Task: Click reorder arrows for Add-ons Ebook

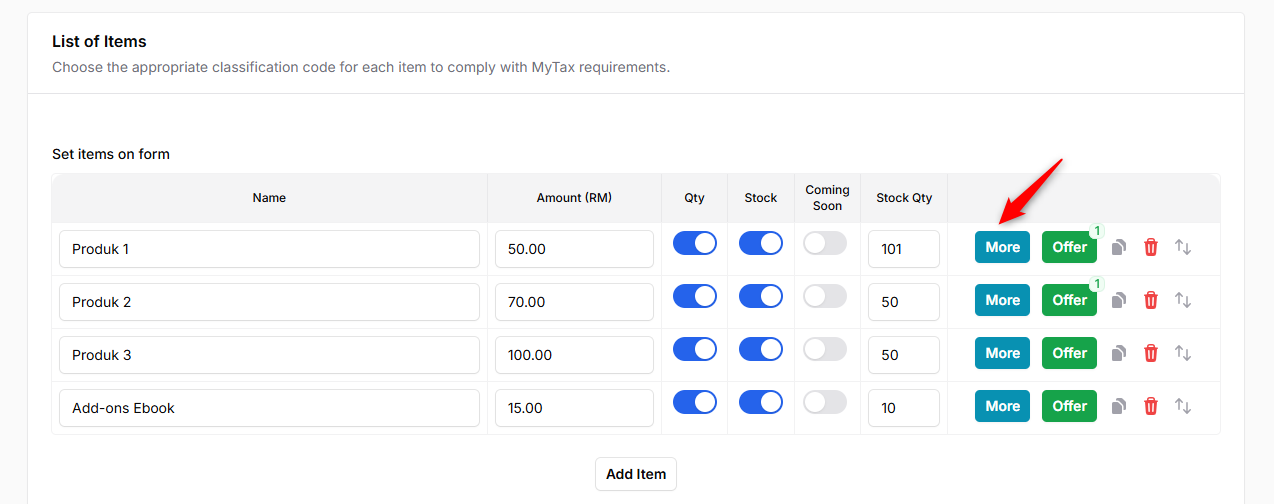Action: tap(1183, 406)
